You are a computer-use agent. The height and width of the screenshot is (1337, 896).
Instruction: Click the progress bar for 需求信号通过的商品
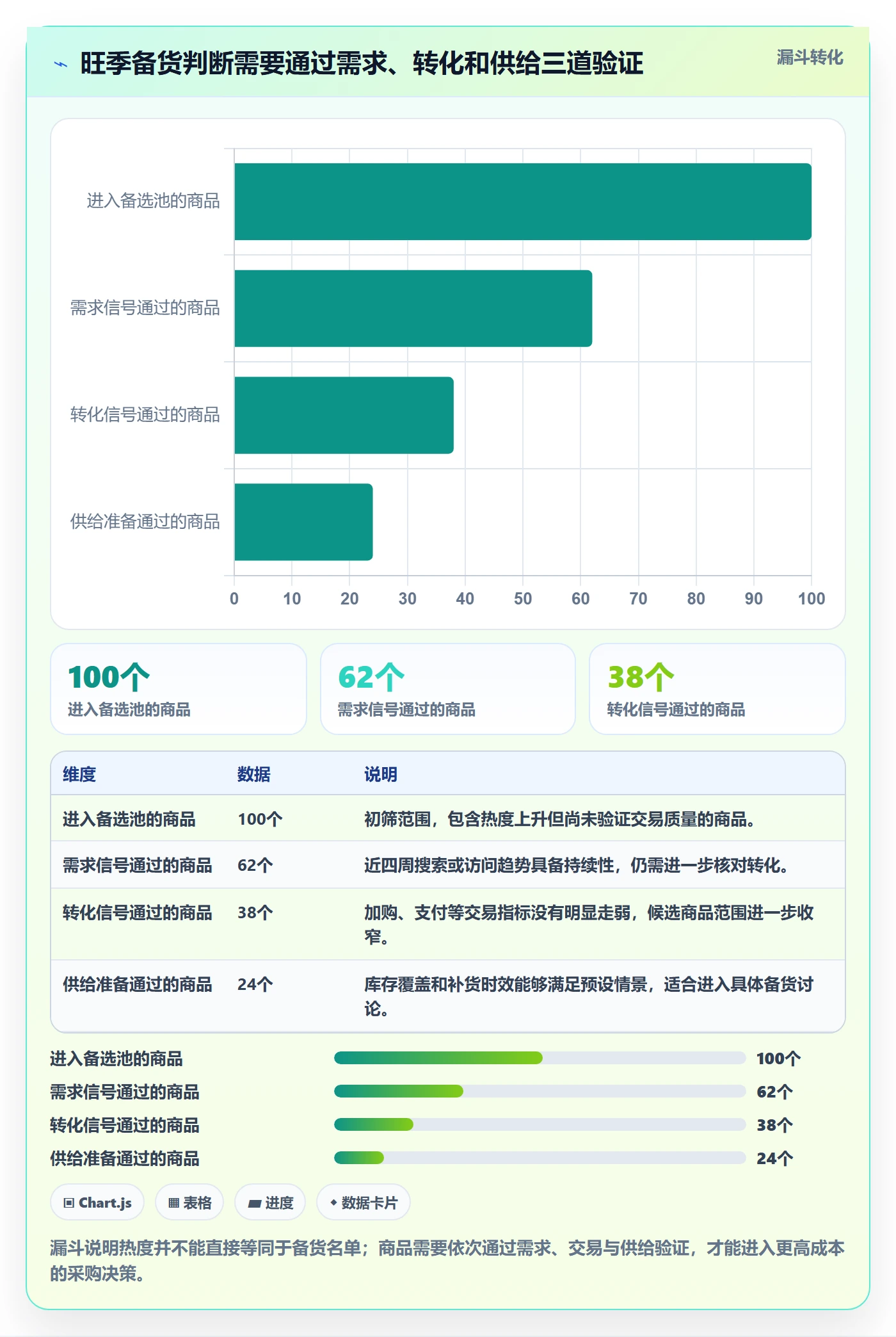click(x=540, y=1091)
